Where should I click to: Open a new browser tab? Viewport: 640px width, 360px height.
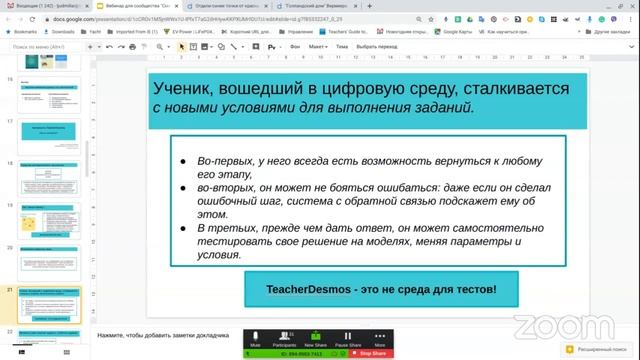[x=369, y=6]
